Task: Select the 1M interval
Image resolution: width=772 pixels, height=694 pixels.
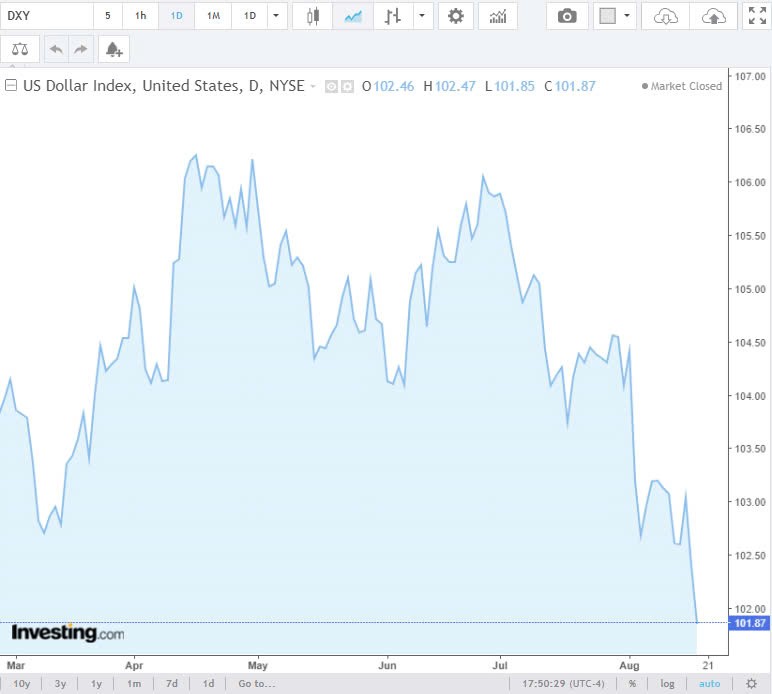Action: tap(213, 16)
